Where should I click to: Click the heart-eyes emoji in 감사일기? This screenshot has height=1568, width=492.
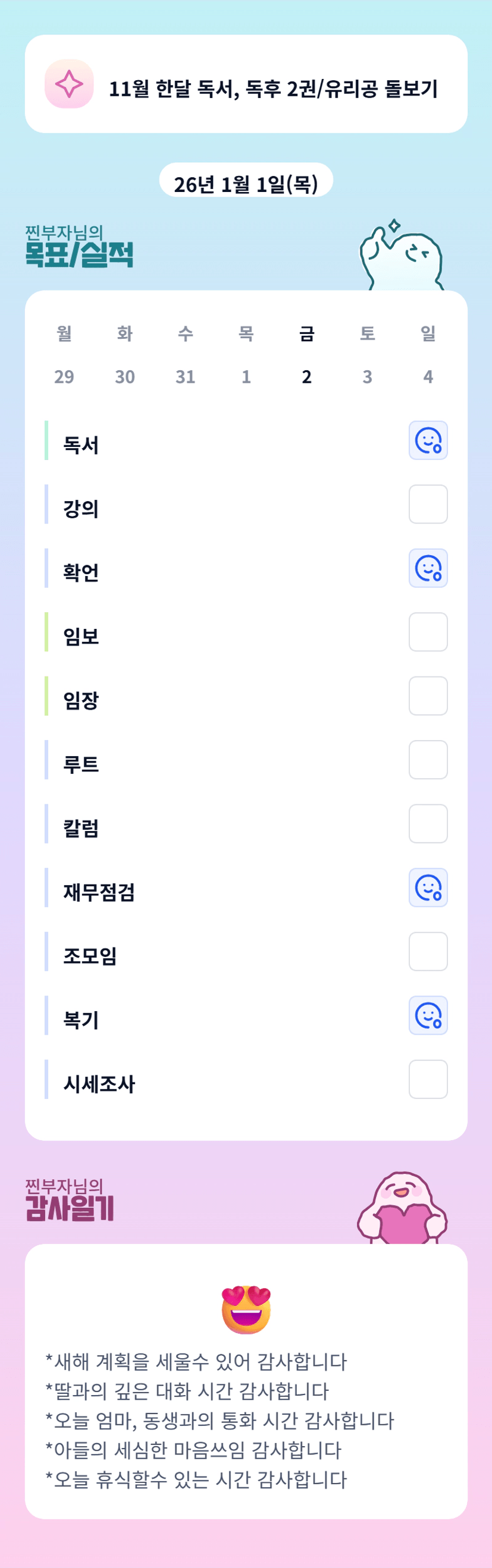tap(246, 1309)
